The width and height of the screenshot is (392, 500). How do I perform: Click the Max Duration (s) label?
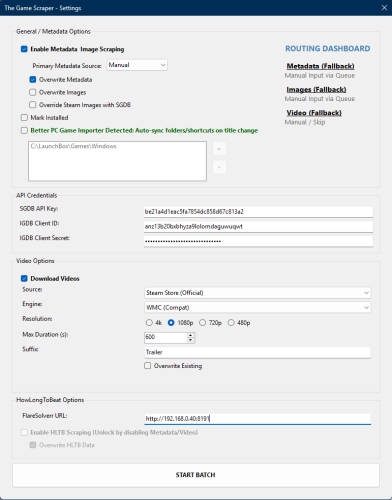coord(45,334)
